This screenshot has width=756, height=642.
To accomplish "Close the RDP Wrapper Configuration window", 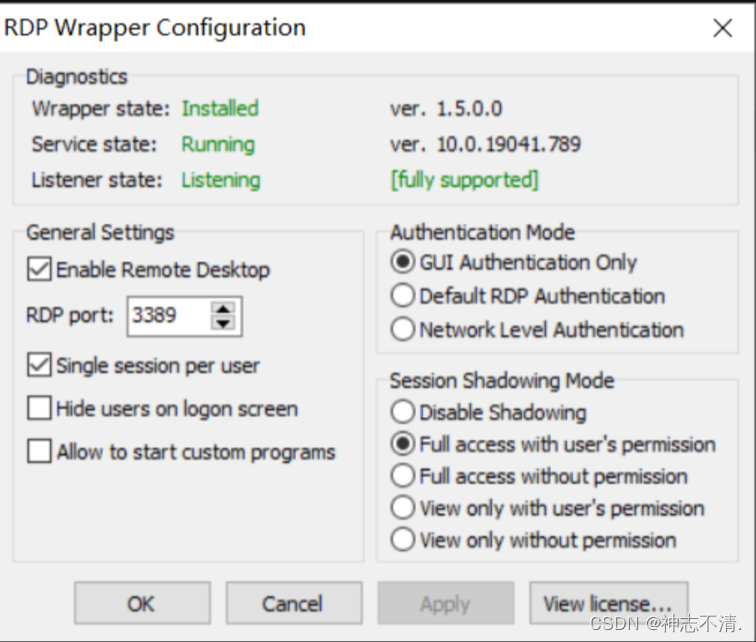I will click(723, 28).
